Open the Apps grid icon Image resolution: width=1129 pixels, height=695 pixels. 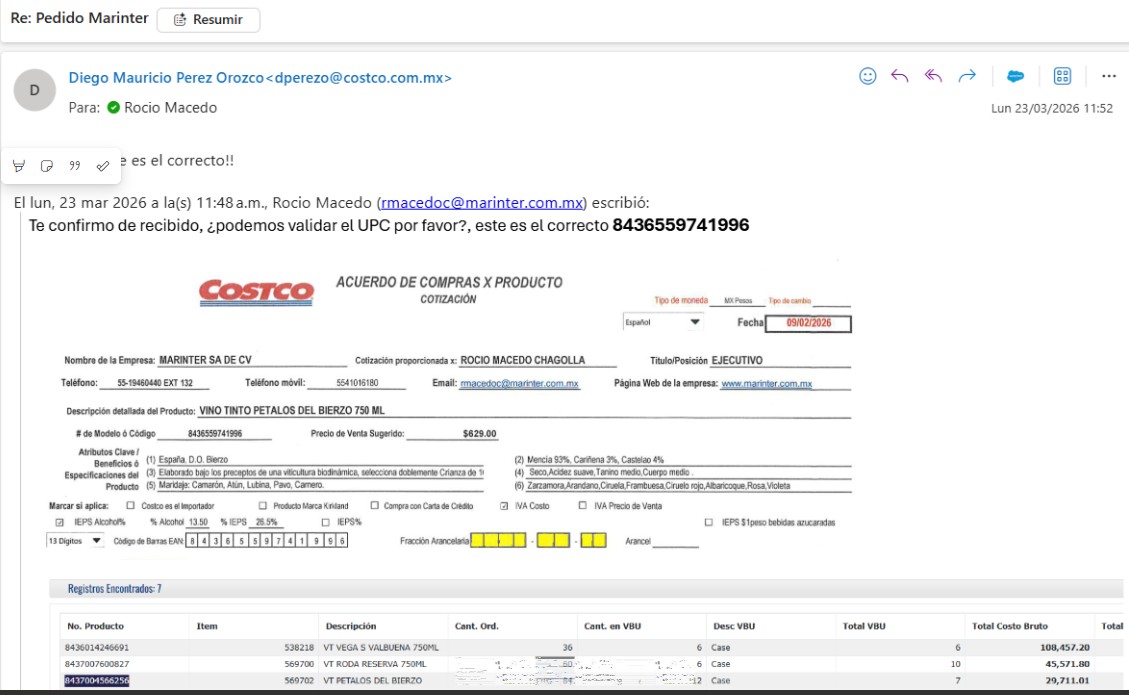1062,76
